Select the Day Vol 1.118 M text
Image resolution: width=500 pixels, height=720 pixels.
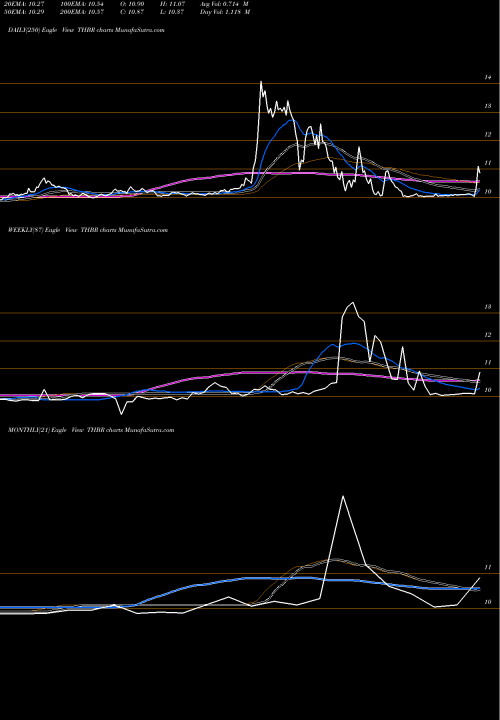click(225, 12)
